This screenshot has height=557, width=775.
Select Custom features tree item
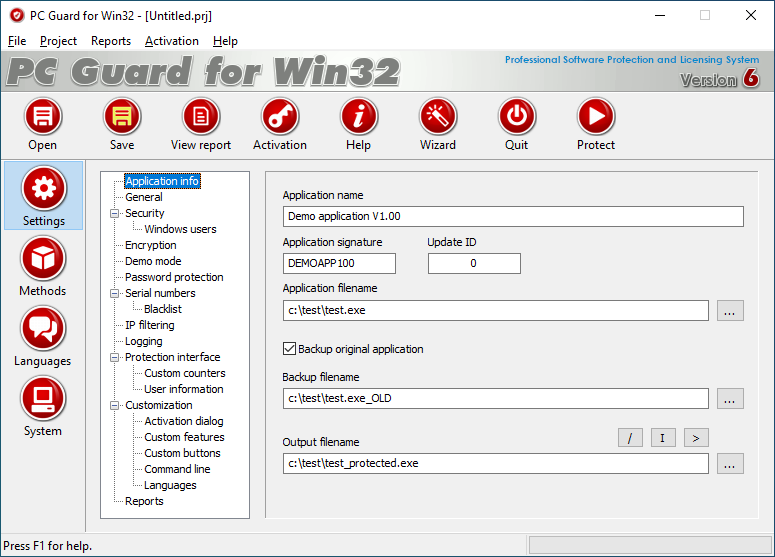point(184,437)
